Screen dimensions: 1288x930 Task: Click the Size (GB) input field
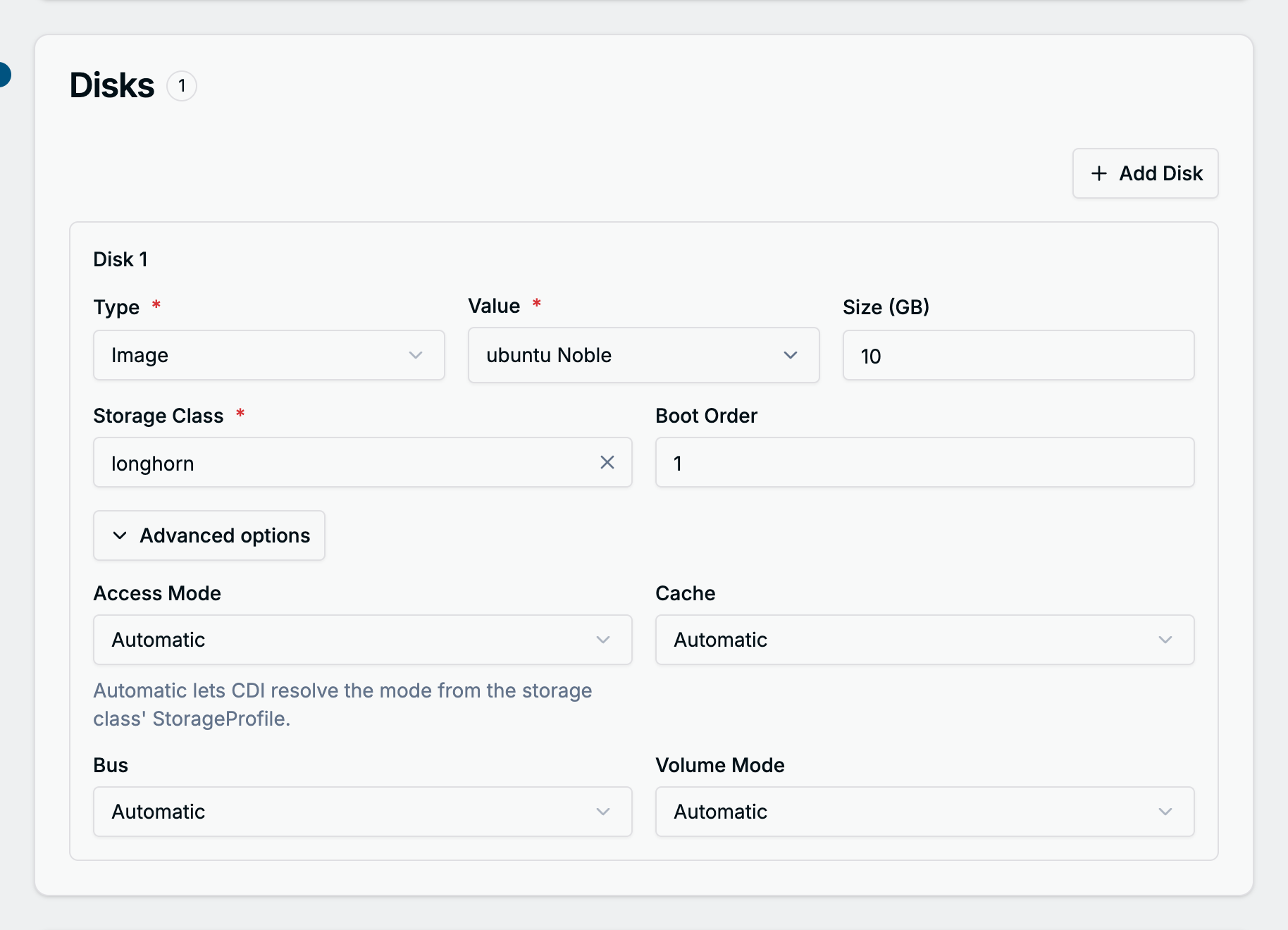1018,355
